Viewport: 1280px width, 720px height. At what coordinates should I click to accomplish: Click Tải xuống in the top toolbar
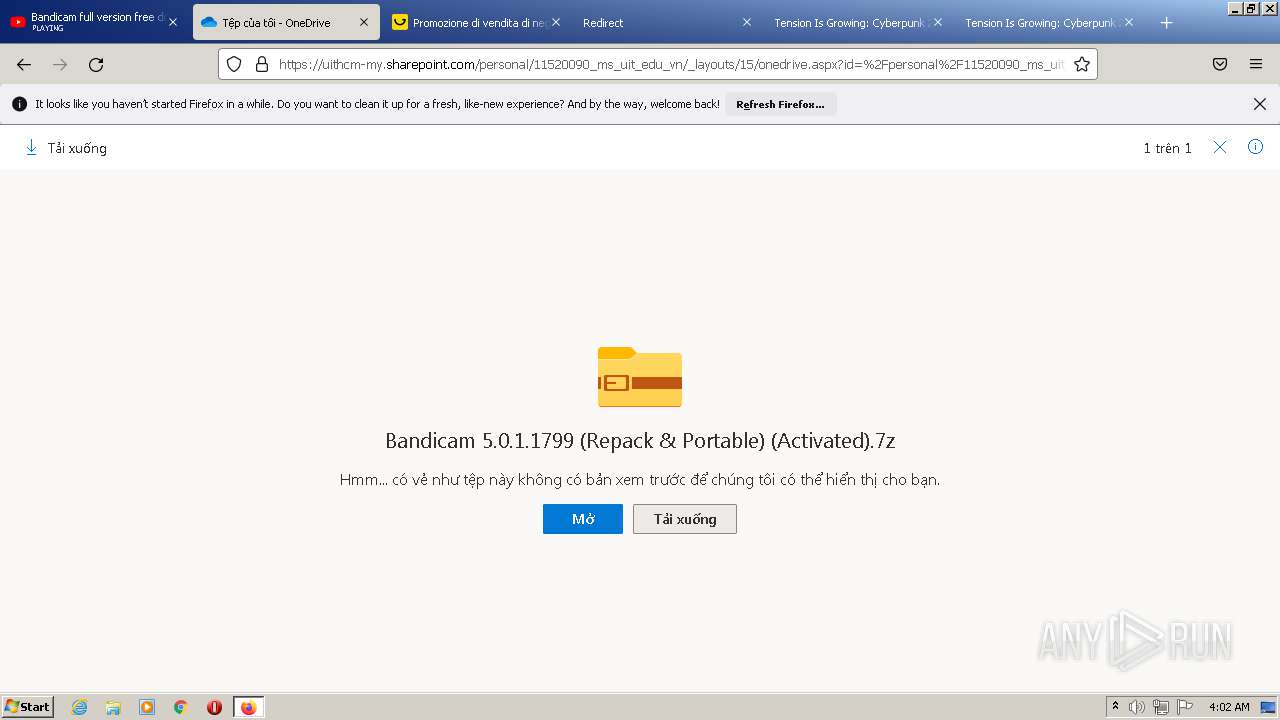66,148
